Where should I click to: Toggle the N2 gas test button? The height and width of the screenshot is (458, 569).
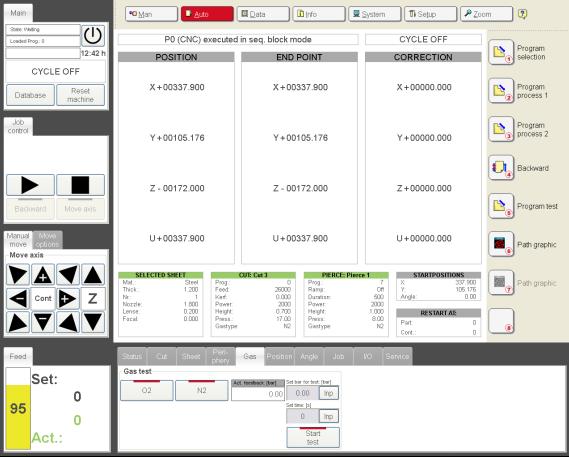tap(202, 390)
